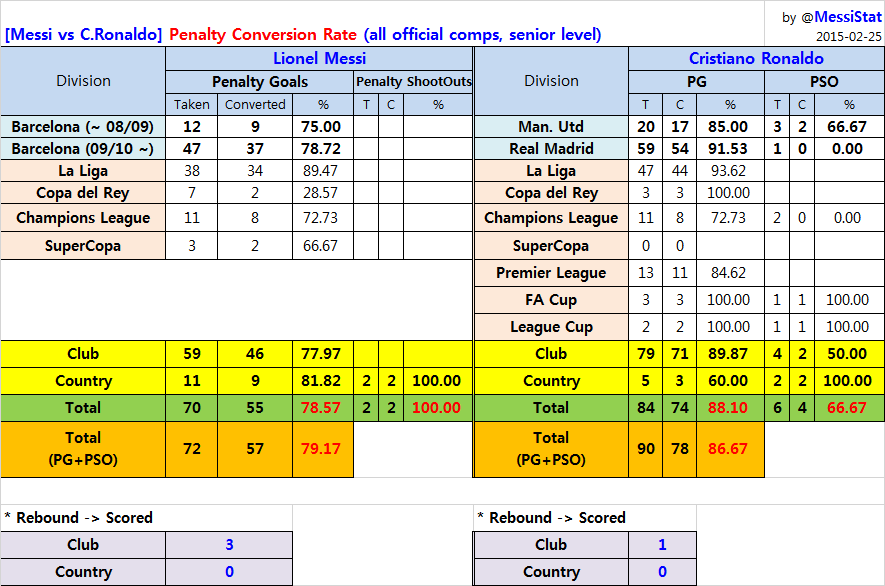Select the 'Lionel Messi' header cell
This screenshot has height=586, width=885.
coord(319,59)
